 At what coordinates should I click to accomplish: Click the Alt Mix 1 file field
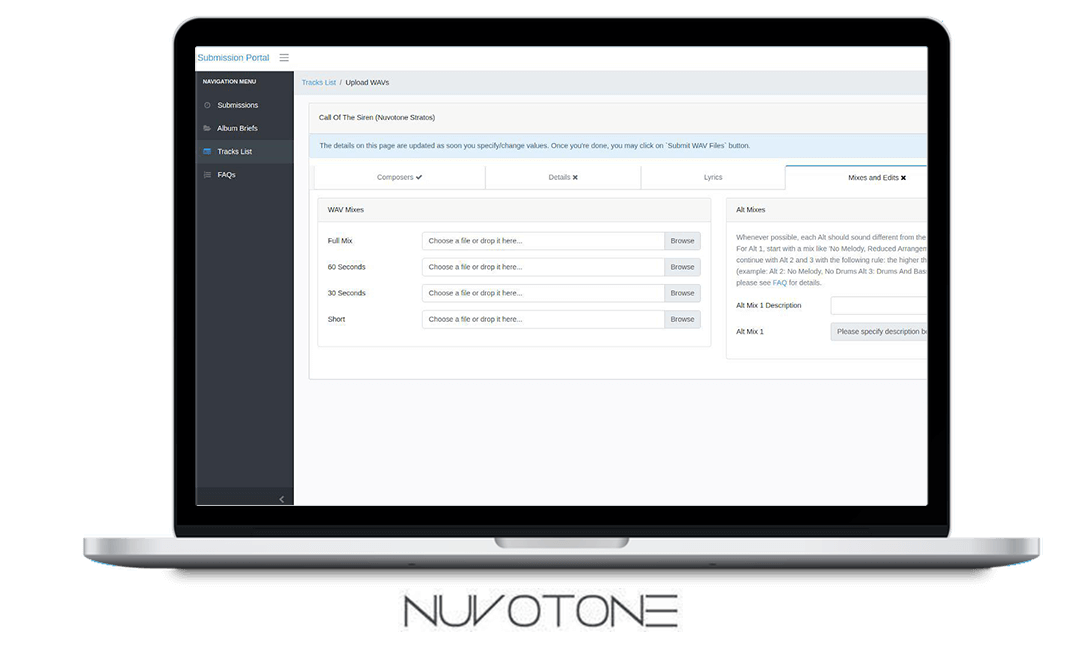(879, 332)
